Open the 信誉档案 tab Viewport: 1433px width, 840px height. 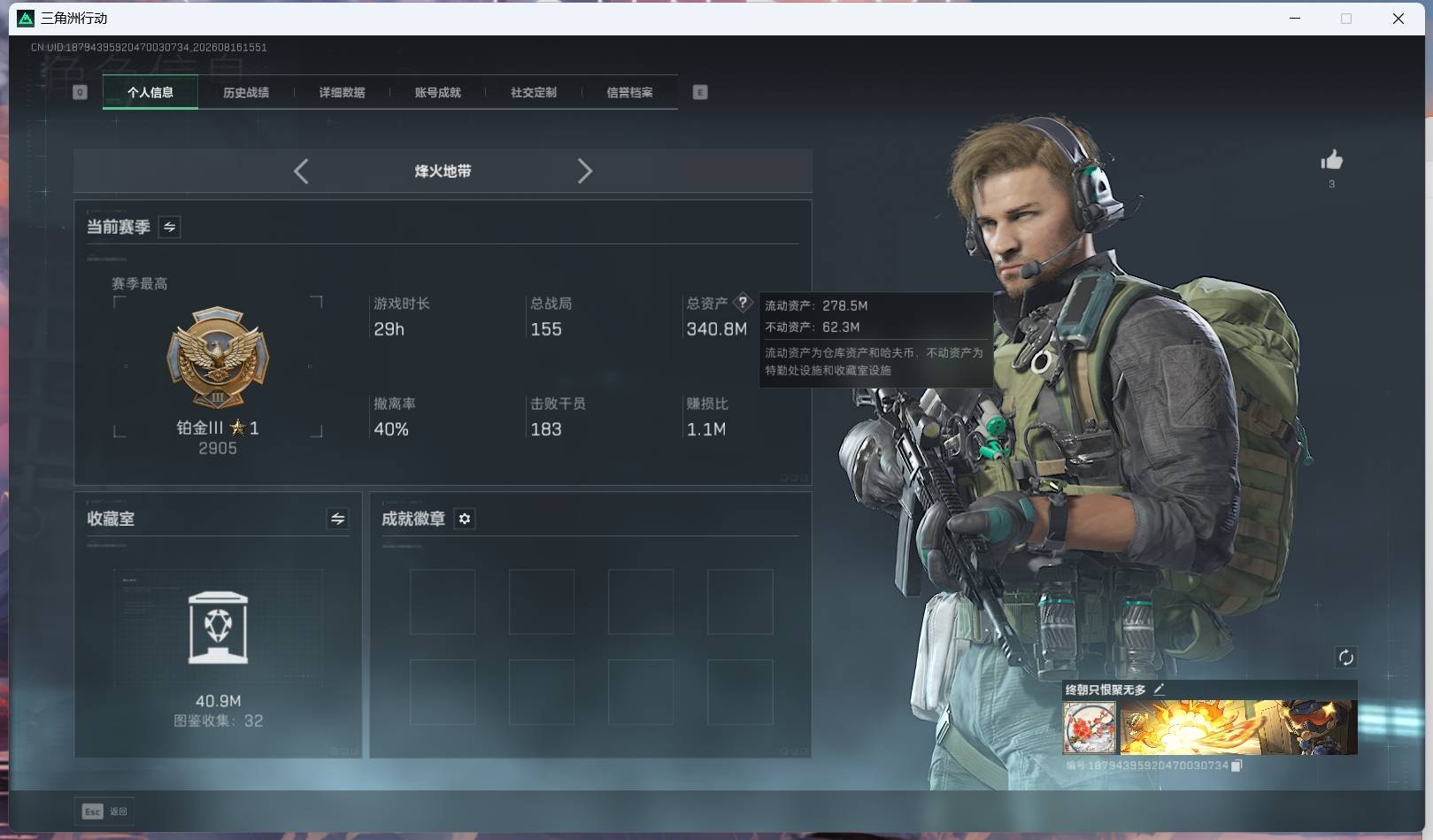629,92
